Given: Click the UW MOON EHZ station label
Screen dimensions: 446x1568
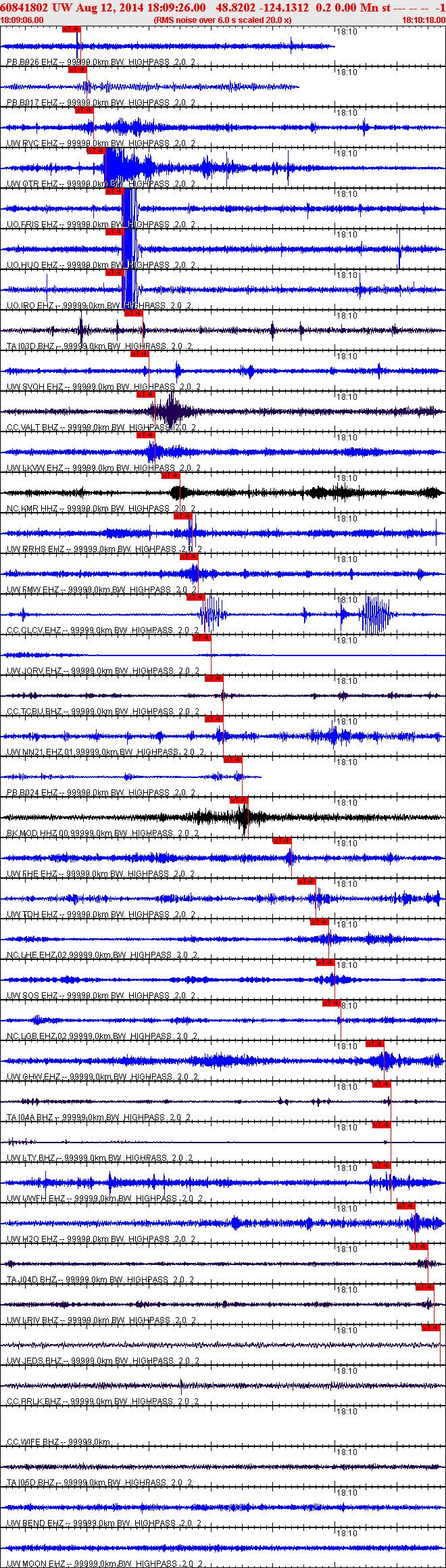Looking at the screenshot, I should (x=105, y=1564).
